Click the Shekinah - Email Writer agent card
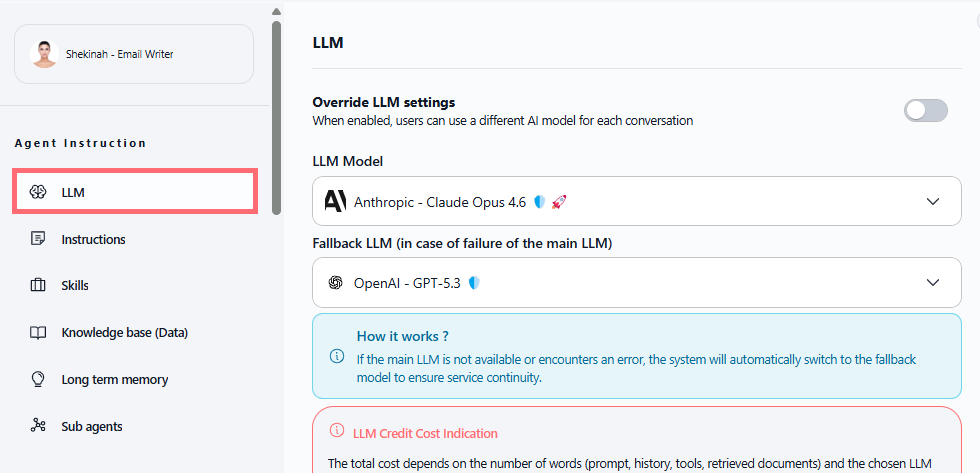 (134, 54)
